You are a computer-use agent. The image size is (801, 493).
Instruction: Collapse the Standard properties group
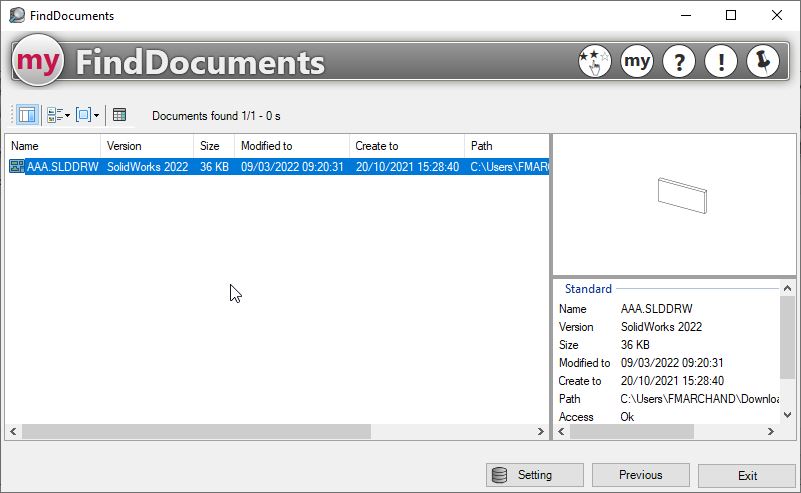pos(588,289)
